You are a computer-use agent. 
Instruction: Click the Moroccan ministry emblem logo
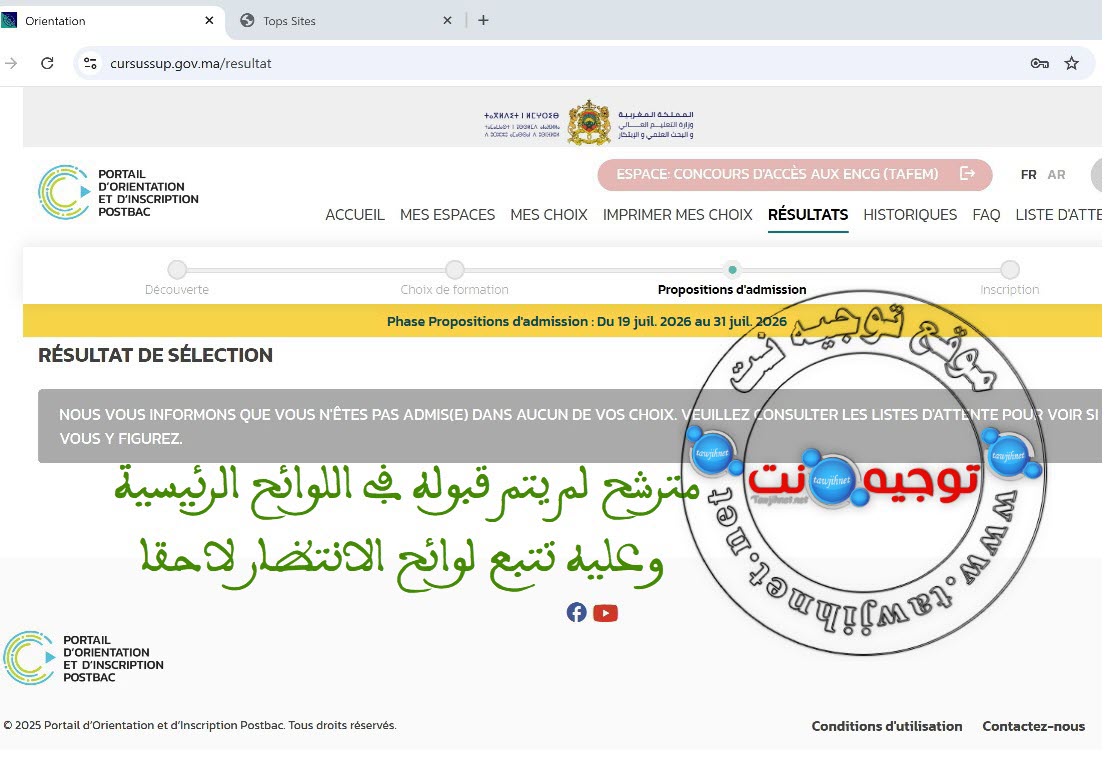(x=589, y=122)
